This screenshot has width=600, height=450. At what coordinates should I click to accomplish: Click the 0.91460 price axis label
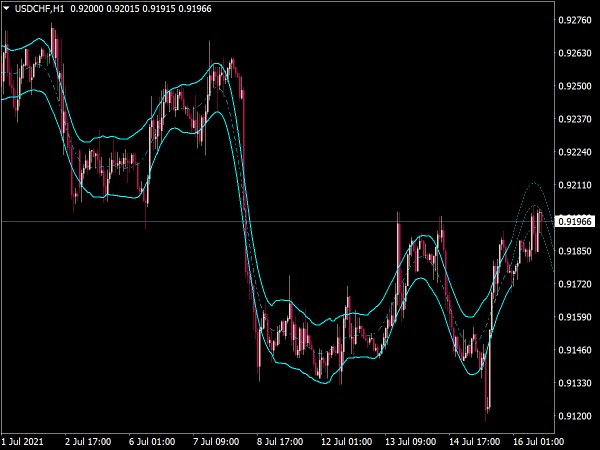coord(575,350)
